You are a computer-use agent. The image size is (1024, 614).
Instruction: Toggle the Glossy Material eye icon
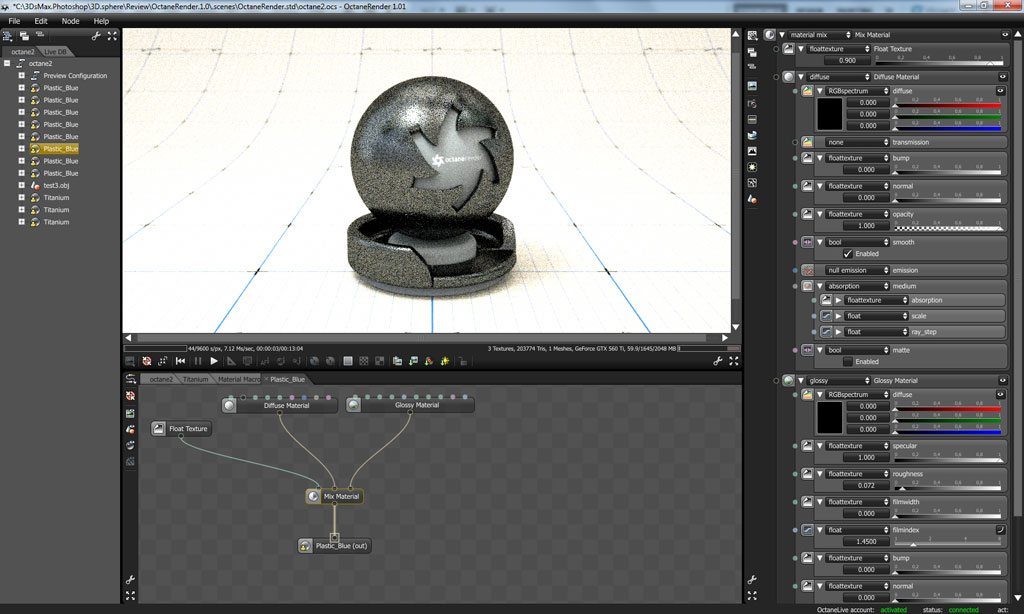pos(1002,380)
